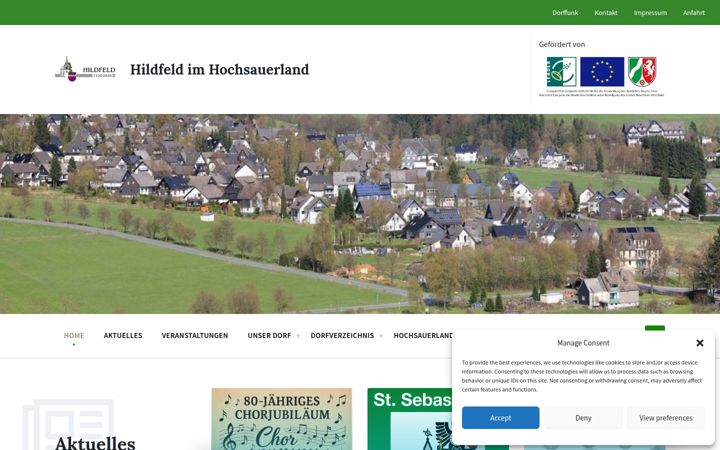Open the DORFVERZEICHNIS menu item
This screenshot has width=720, height=450.
[342, 335]
